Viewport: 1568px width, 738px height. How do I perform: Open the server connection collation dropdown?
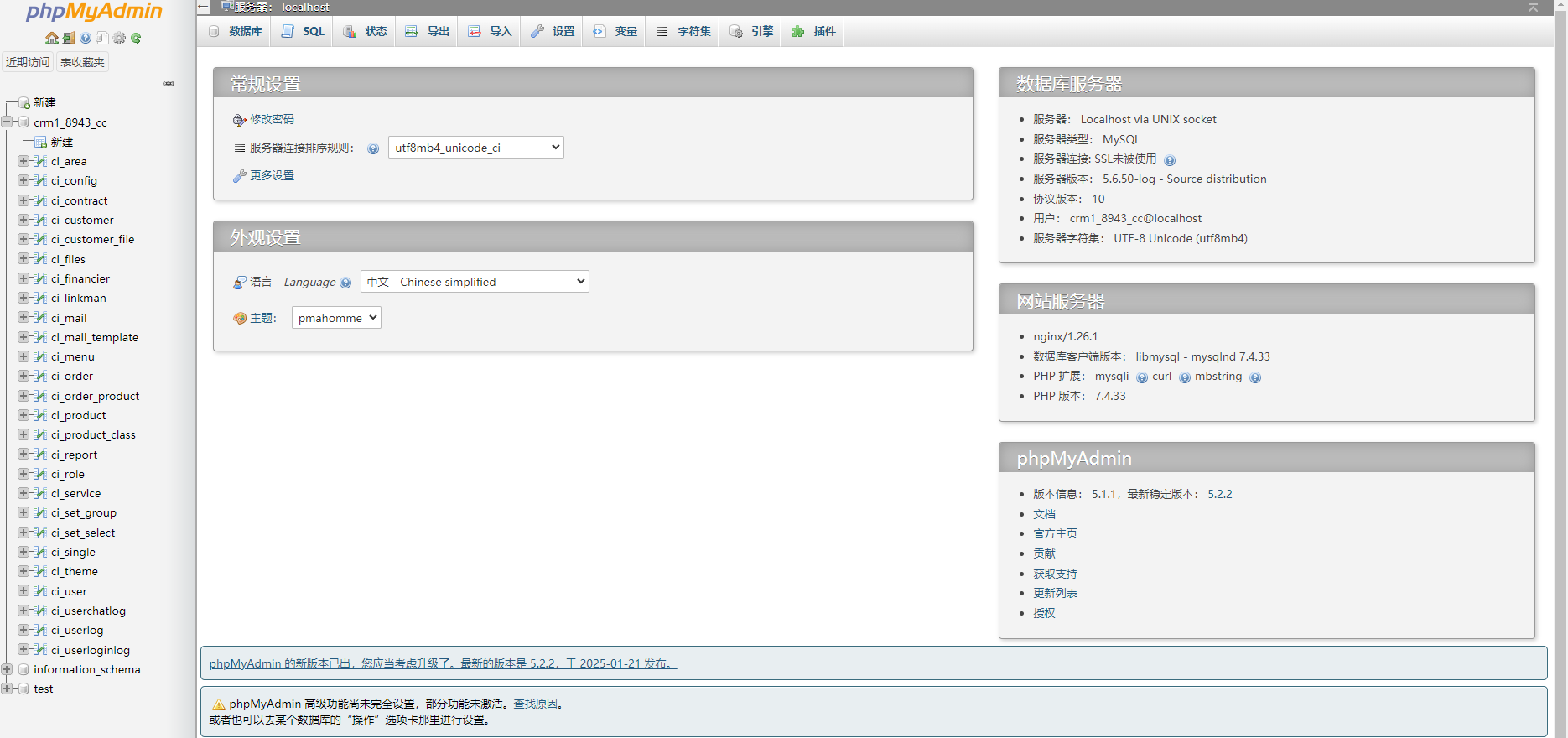click(475, 148)
